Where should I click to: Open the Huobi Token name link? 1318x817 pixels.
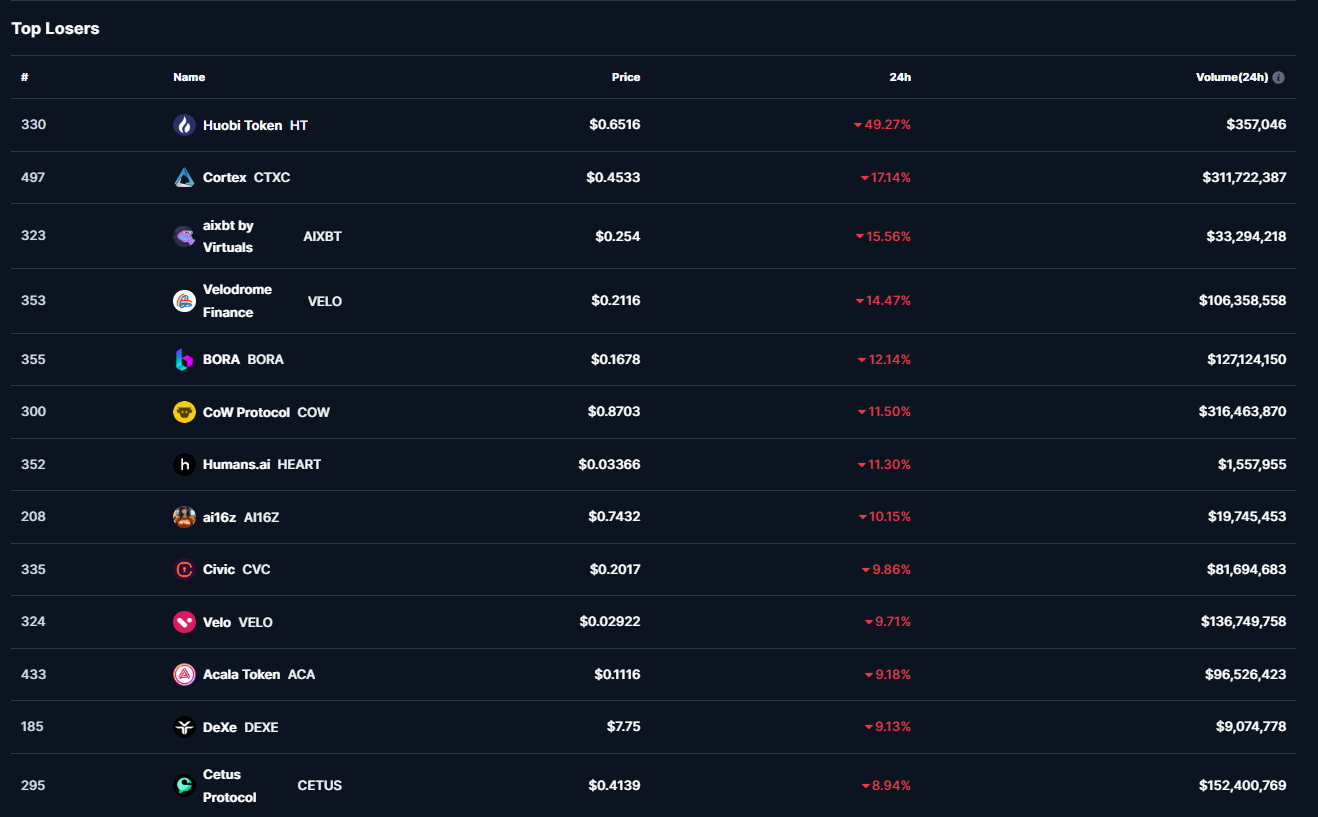(x=242, y=126)
